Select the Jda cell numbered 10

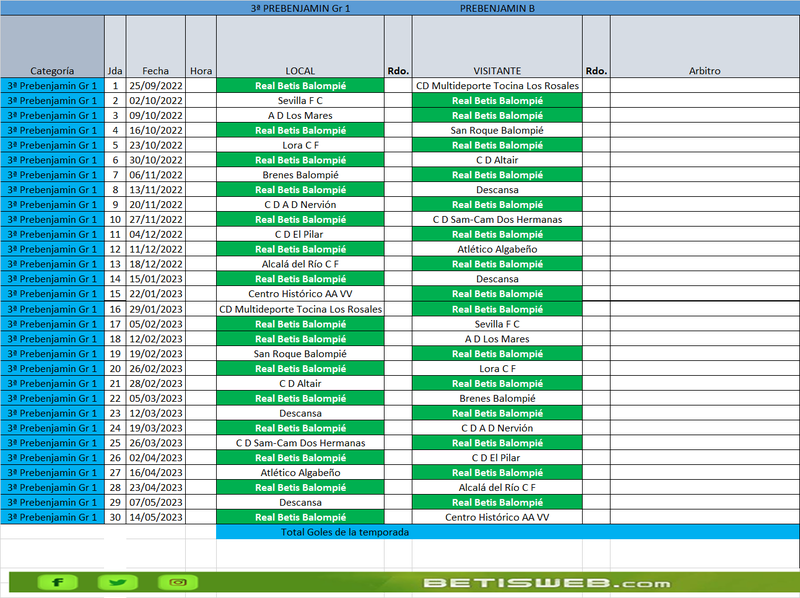pyautogui.click(x=115, y=219)
